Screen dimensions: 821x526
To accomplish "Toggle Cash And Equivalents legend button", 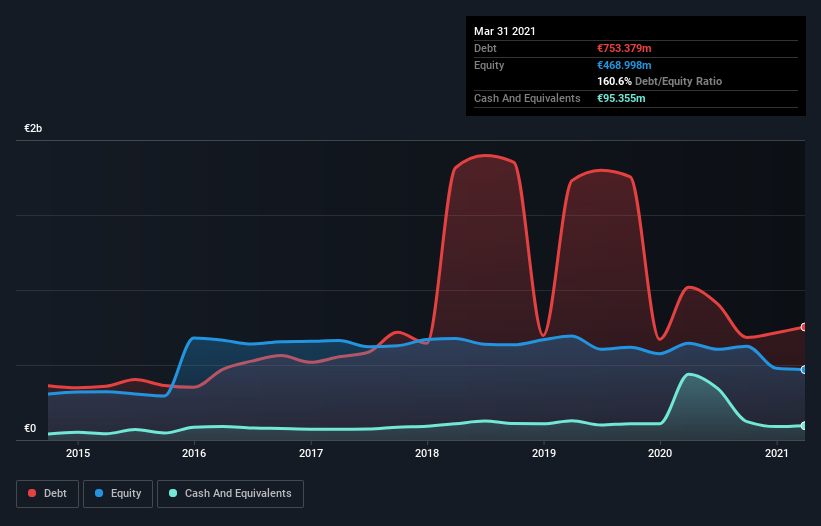I will (230, 494).
